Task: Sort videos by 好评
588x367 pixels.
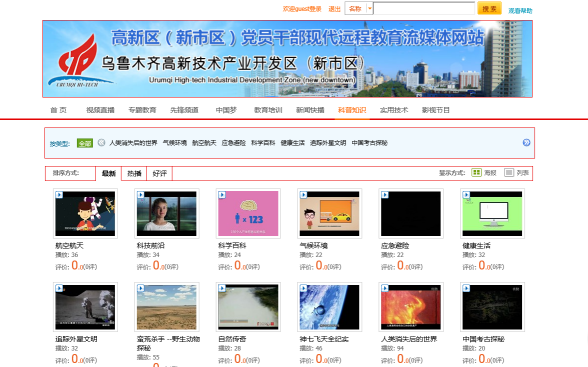Action: (159, 173)
